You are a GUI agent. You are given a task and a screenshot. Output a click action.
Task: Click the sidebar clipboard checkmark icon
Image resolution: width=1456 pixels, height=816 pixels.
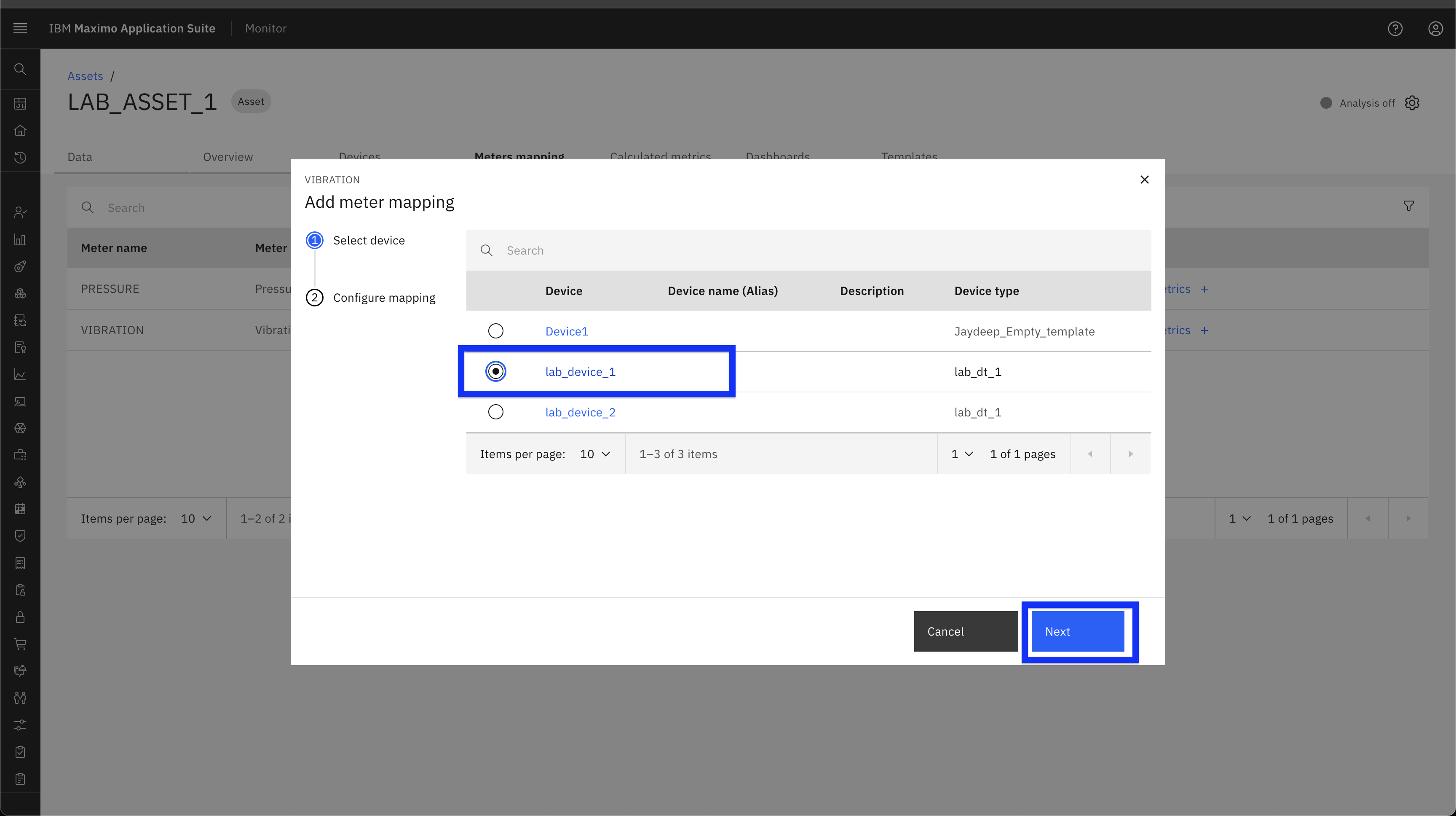20,752
